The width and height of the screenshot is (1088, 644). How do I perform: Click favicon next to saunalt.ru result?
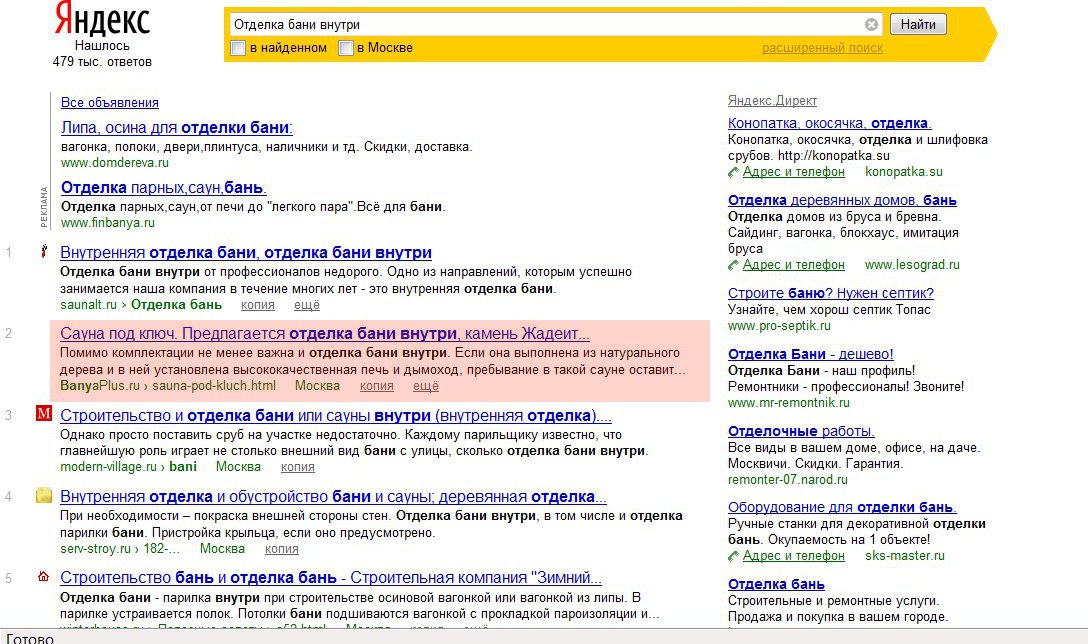[x=44, y=251]
